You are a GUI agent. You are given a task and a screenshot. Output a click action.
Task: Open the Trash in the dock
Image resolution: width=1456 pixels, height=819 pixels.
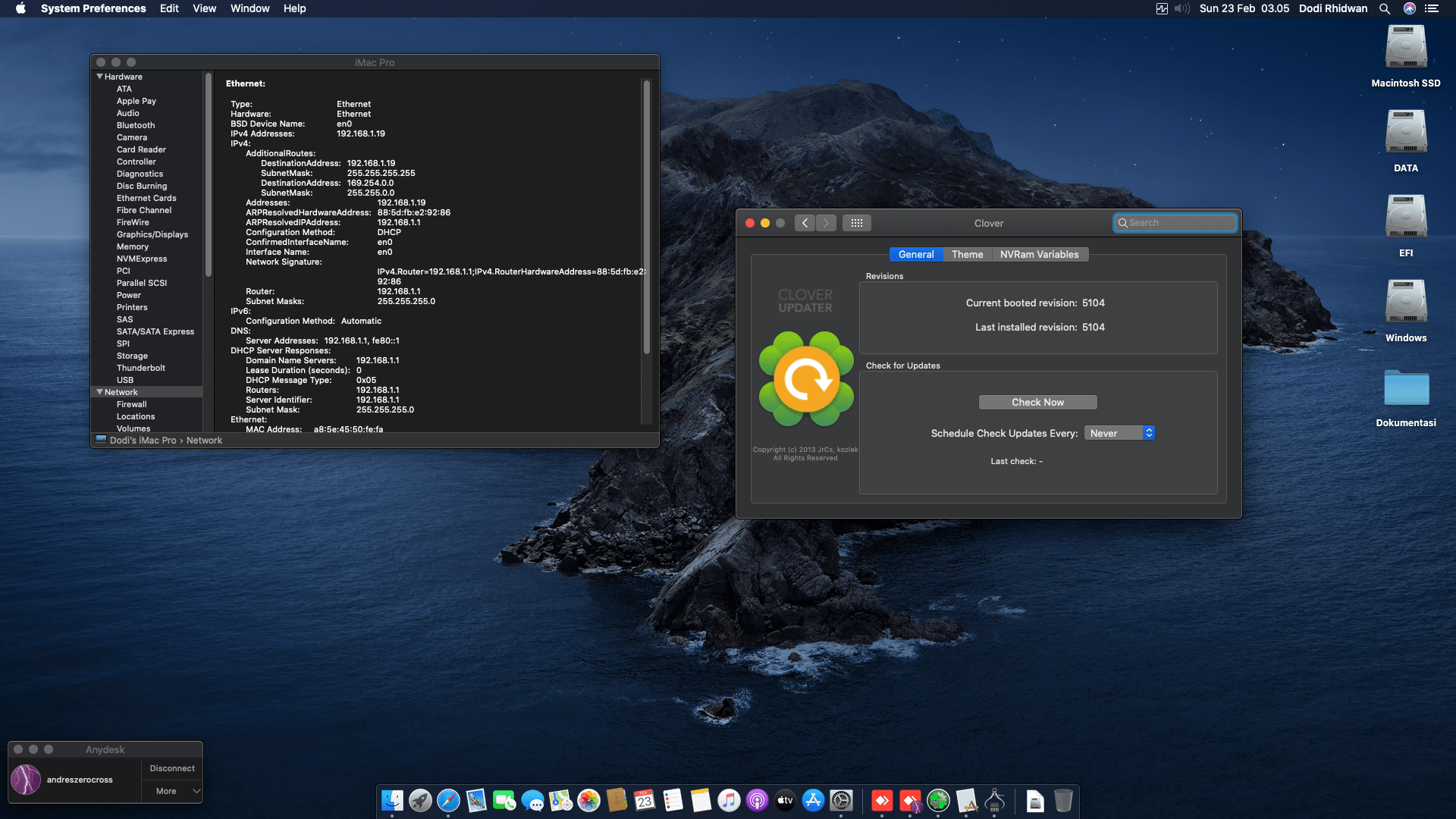coord(1063,800)
